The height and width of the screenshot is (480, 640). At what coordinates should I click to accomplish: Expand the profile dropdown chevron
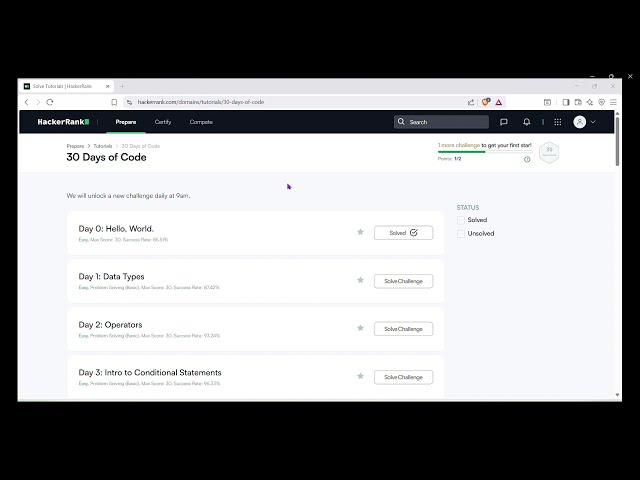593,122
